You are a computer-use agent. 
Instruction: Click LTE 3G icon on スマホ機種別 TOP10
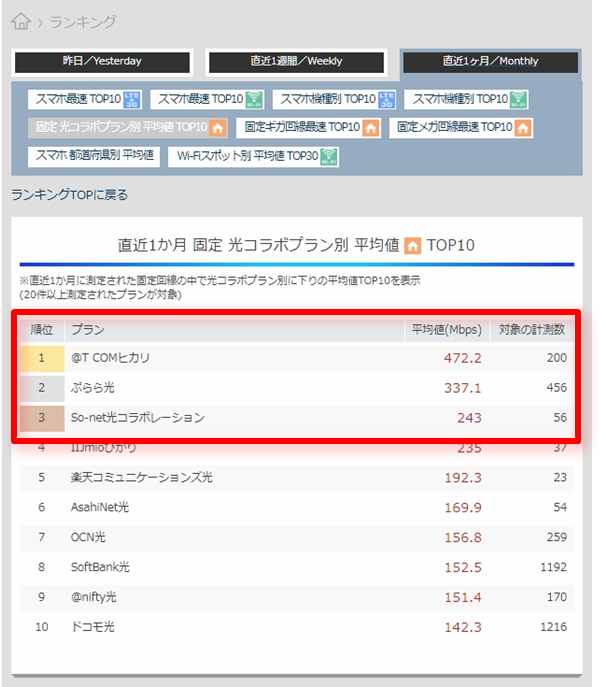coord(386,99)
